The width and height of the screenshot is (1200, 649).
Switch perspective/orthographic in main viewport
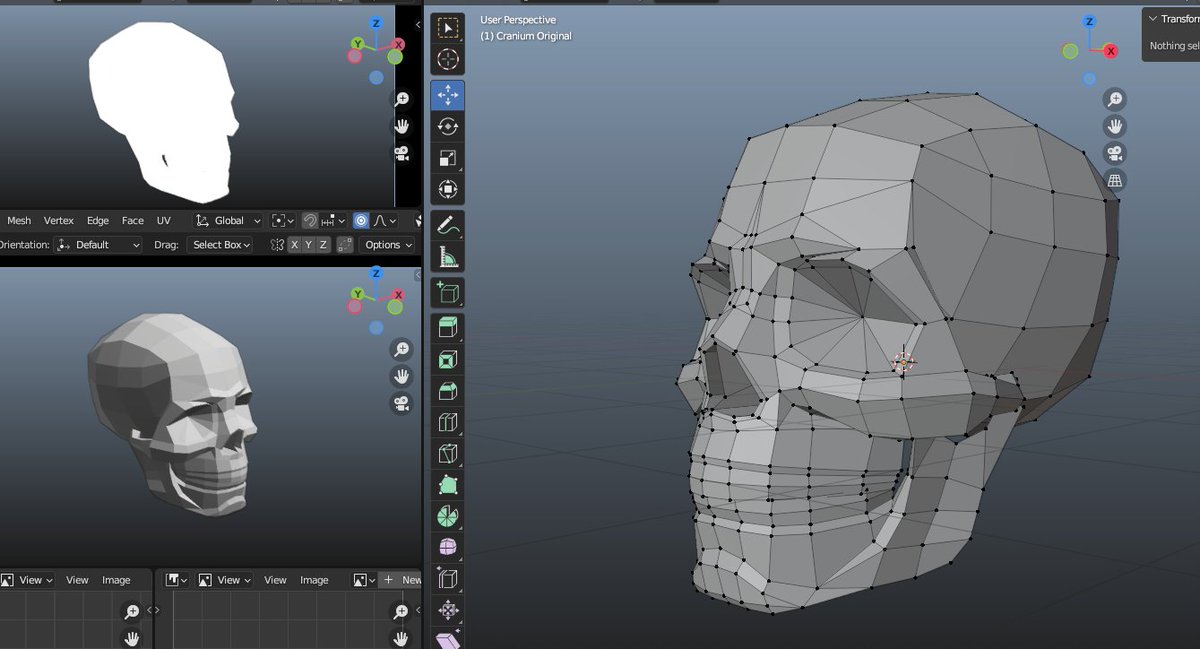point(1115,180)
